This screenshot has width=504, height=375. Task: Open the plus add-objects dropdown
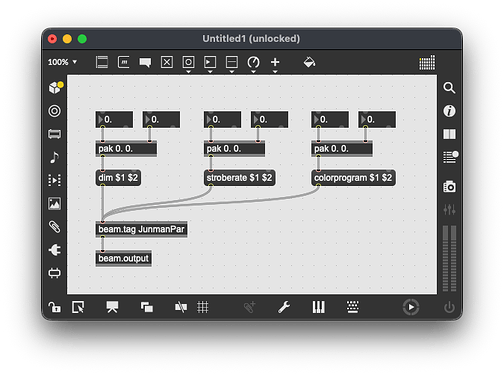(x=275, y=64)
